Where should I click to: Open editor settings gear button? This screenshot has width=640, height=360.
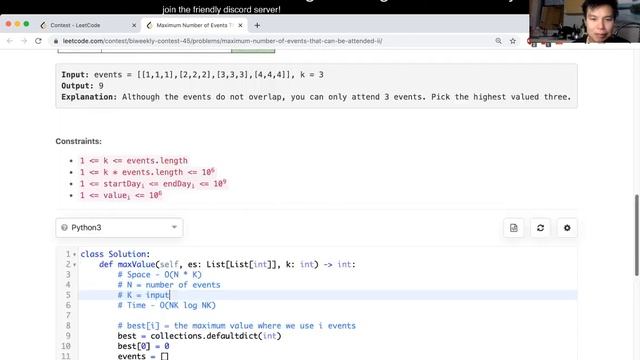click(567, 228)
